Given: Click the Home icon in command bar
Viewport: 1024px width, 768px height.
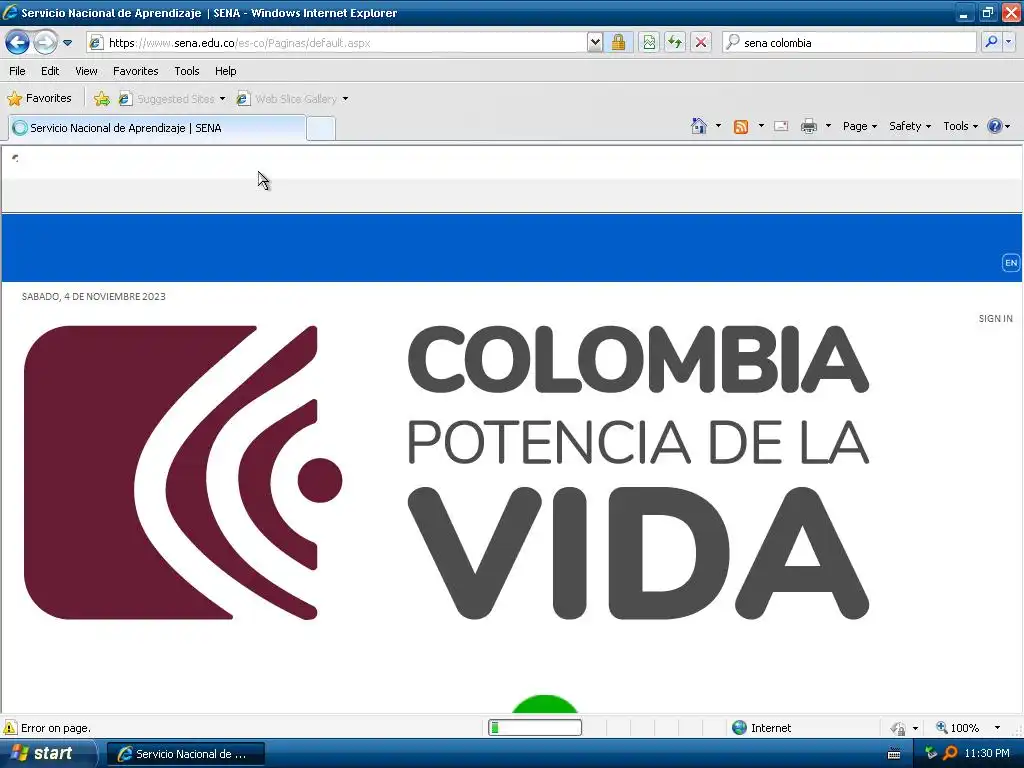Looking at the screenshot, I should tap(699, 126).
